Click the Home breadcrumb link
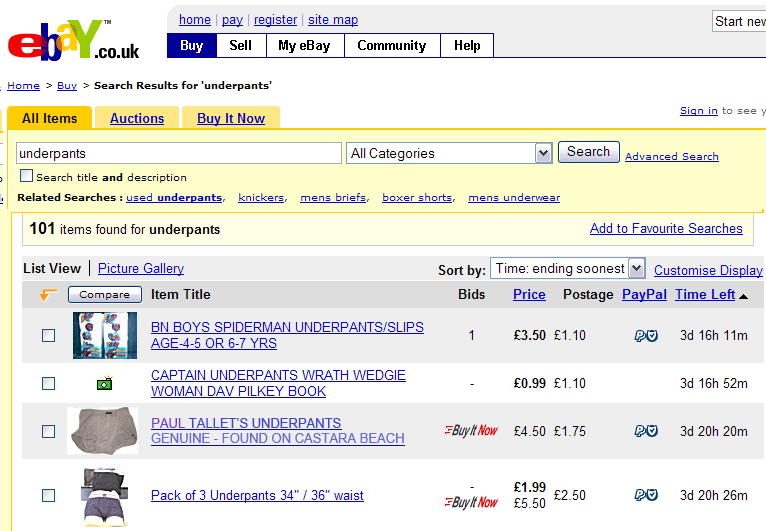Screen dimensions: 766x531 (23, 85)
